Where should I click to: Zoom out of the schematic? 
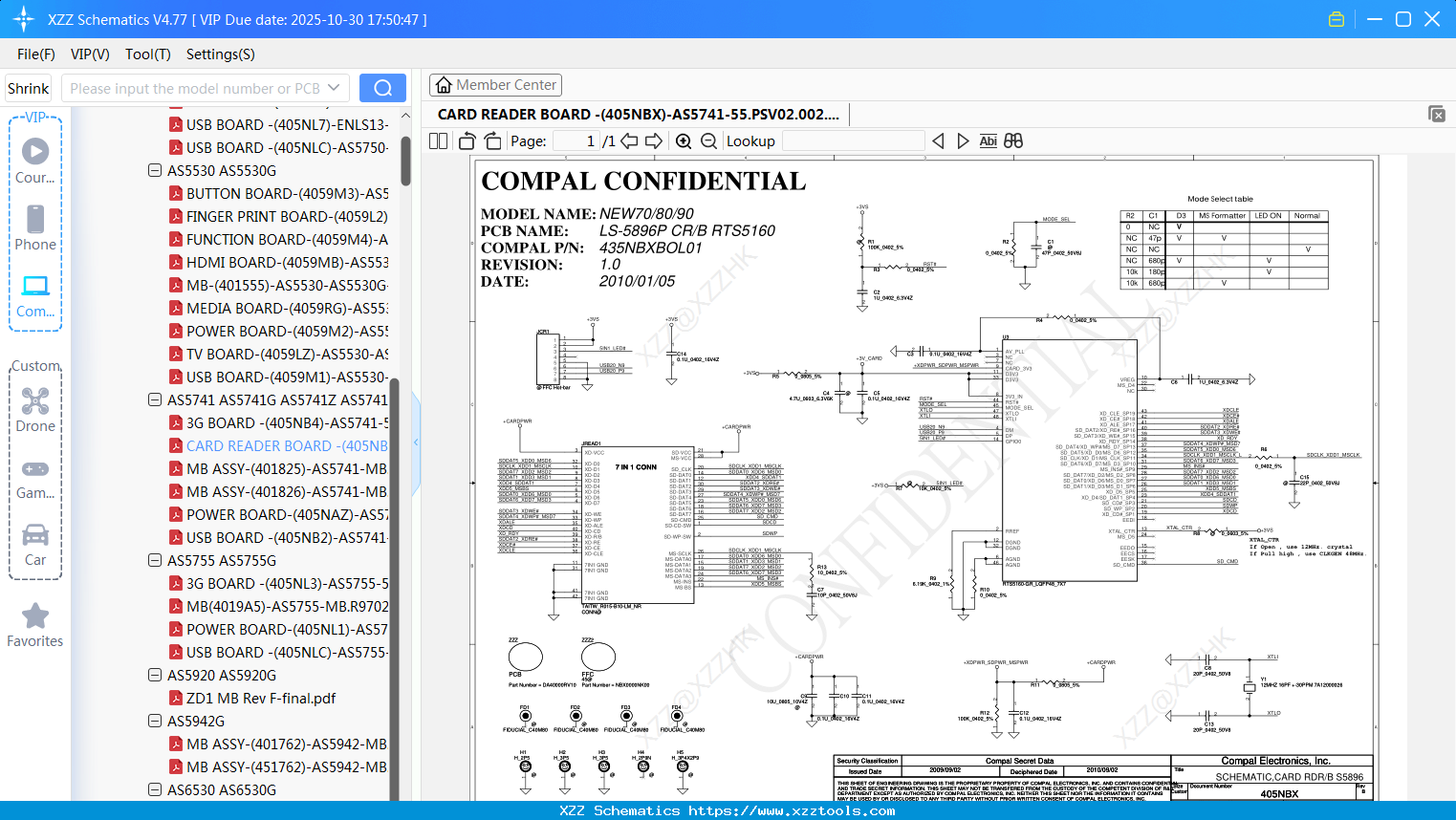tap(708, 141)
